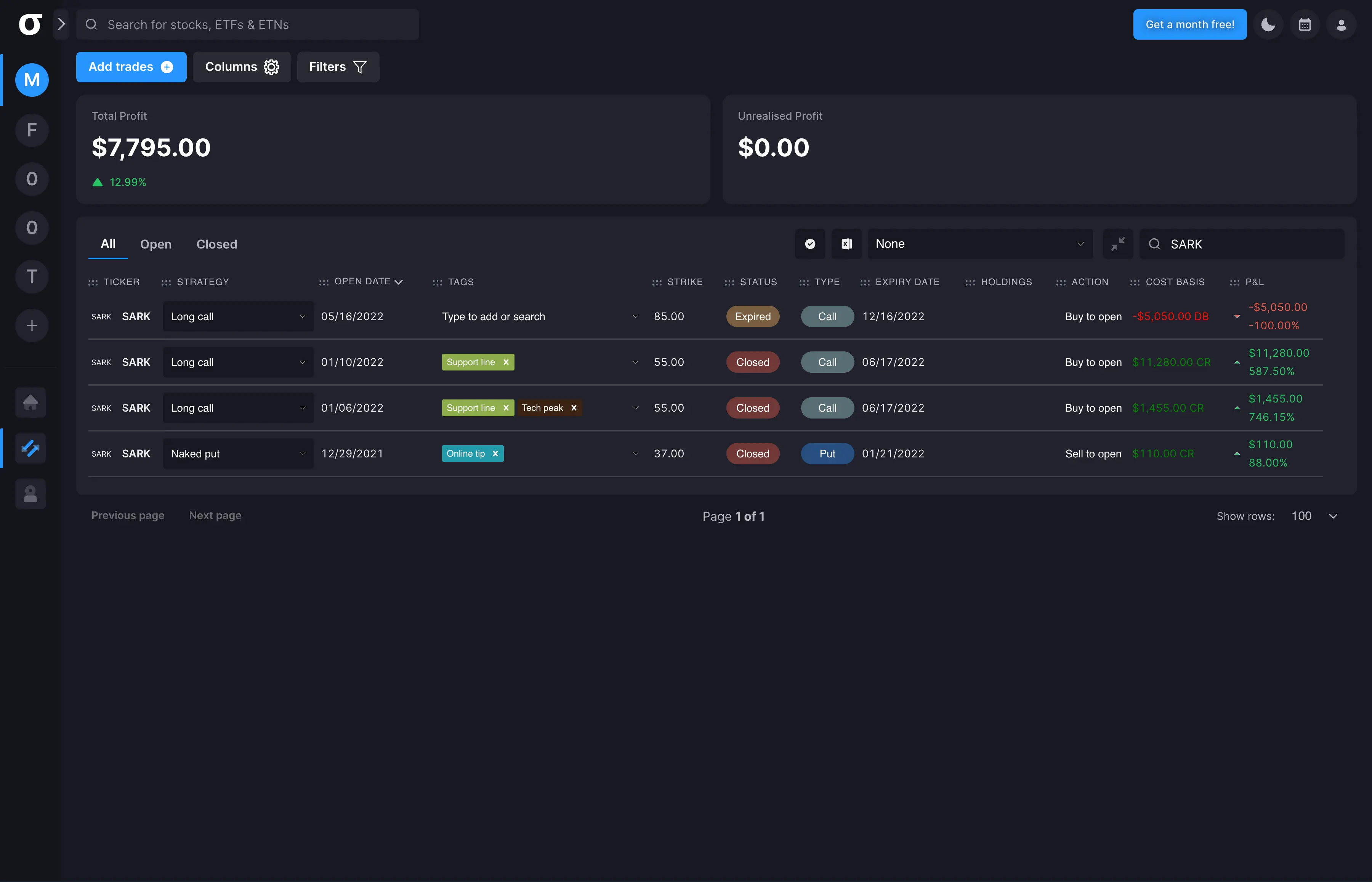This screenshot has height=882, width=1372.
Task: Remove the Tech peak tag
Action: pyautogui.click(x=573, y=408)
